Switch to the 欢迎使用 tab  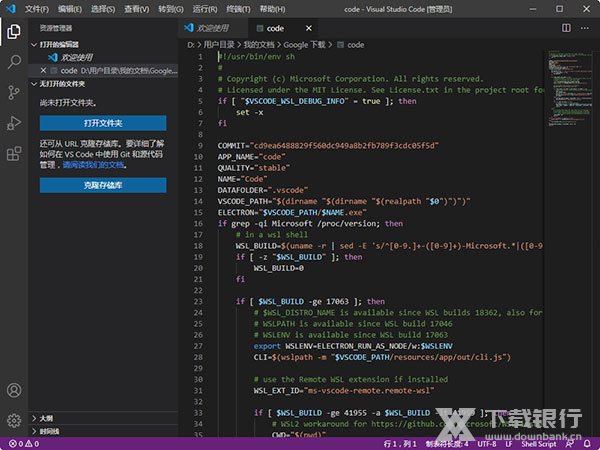[213, 28]
